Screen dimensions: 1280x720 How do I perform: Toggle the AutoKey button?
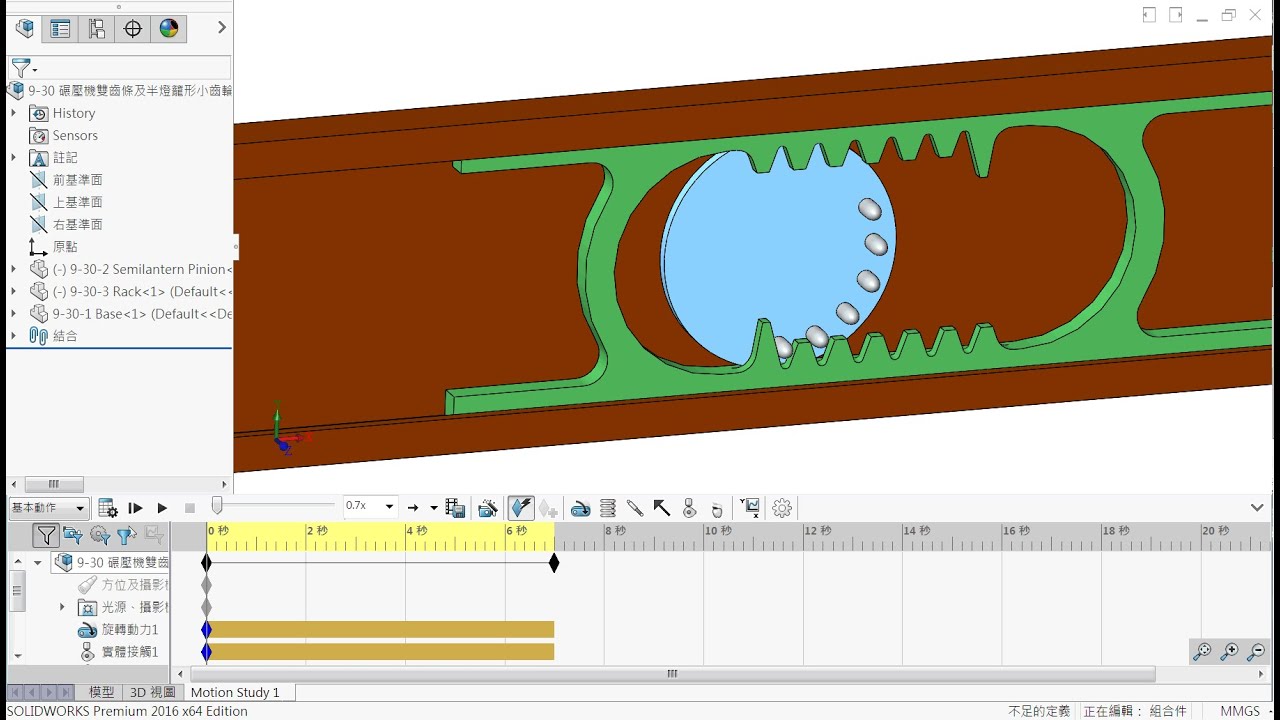521,508
